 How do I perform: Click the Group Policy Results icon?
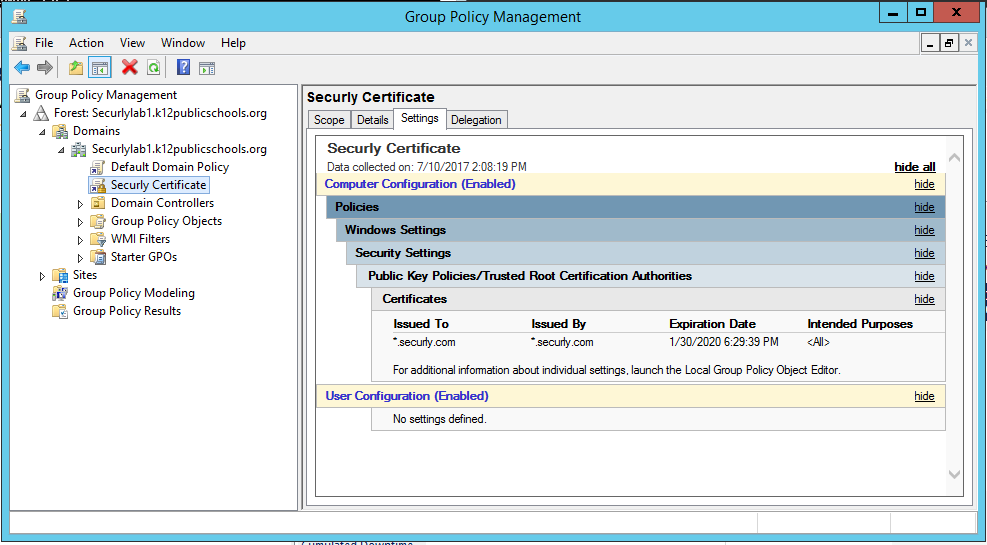tap(60, 311)
